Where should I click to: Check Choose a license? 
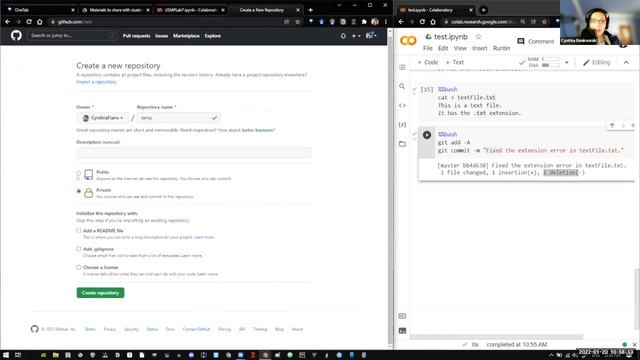click(78, 267)
